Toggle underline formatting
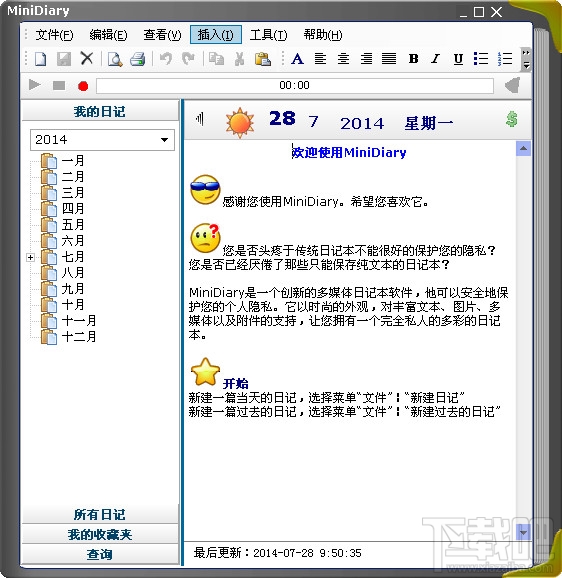 point(458,59)
